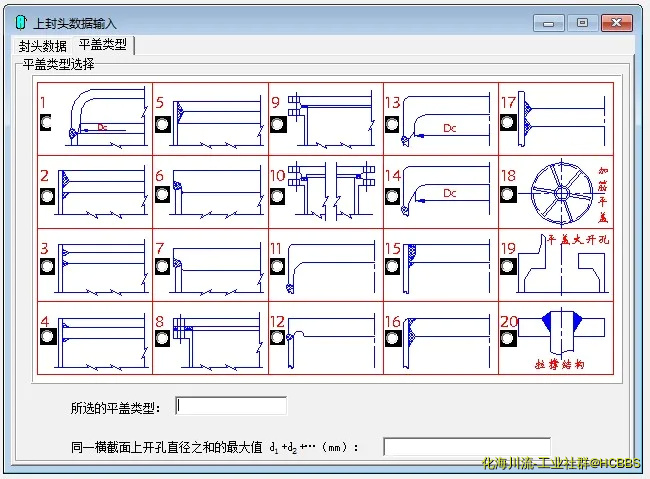Click the type 6 flat cover diagram
Screen dimensions: 650x479
216,192
